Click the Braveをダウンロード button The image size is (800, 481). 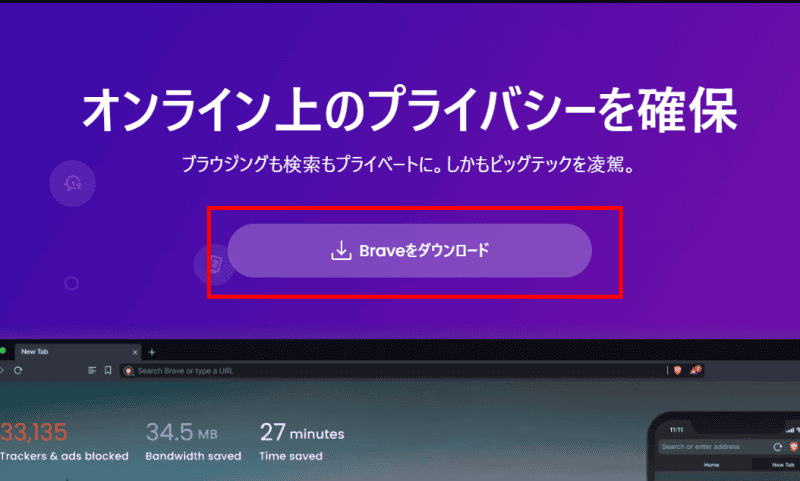tap(409, 250)
